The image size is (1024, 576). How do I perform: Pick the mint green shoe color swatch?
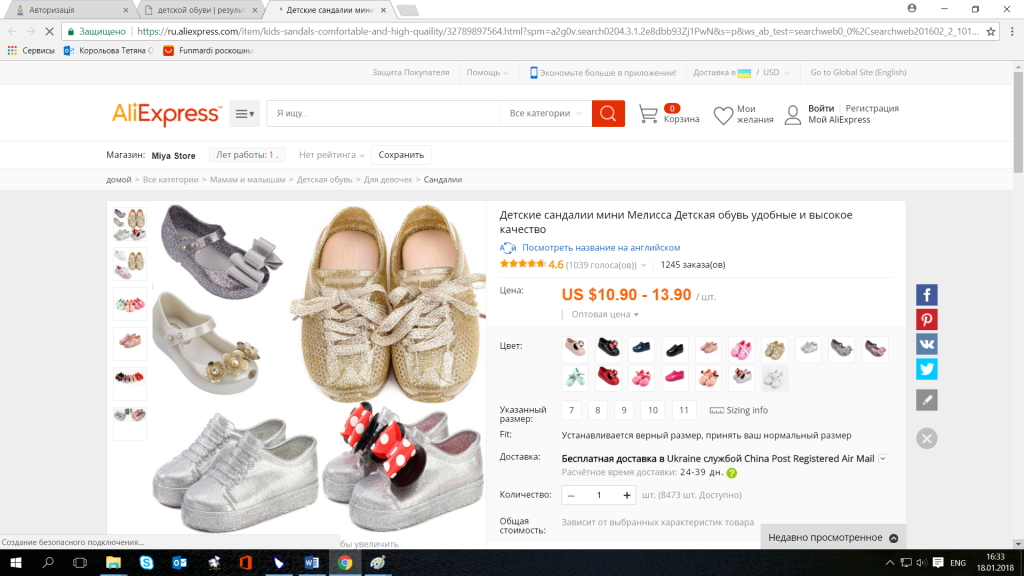[x=575, y=377]
